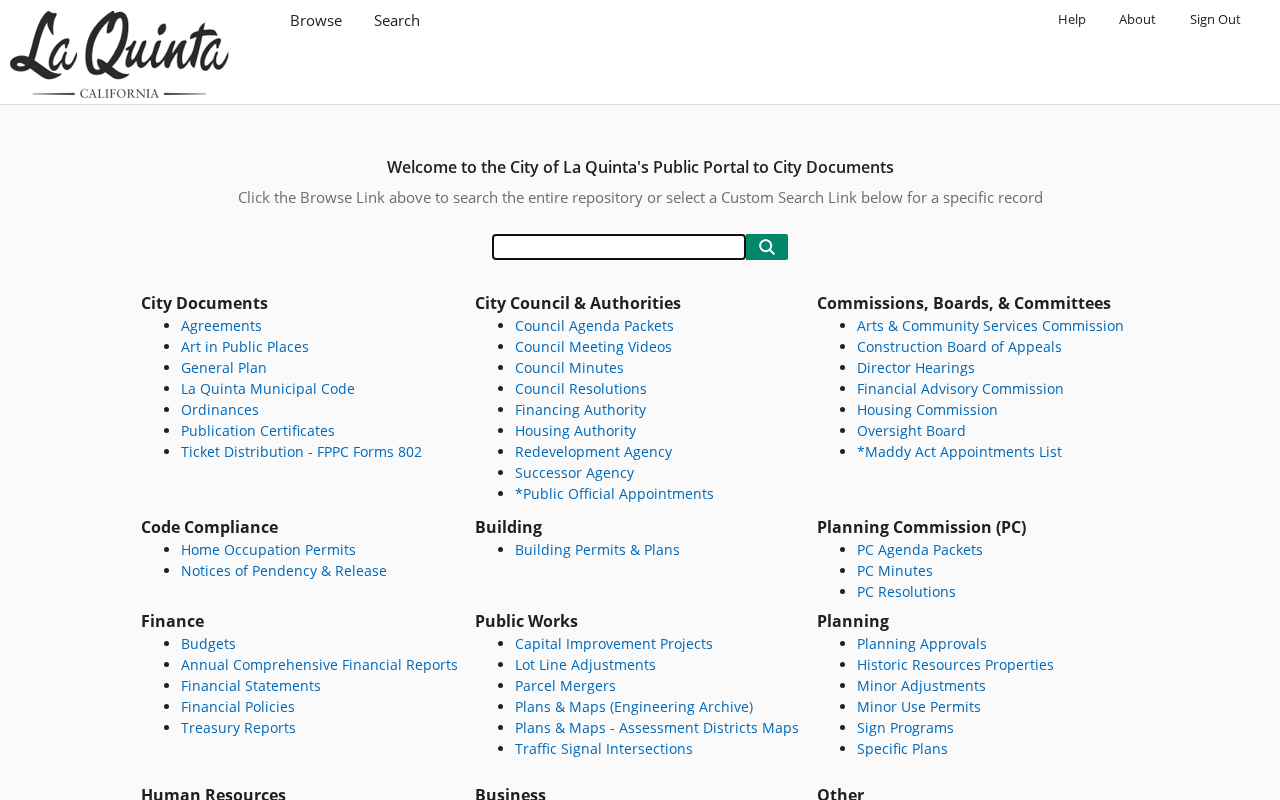Open Building Permits & Plans
The height and width of the screenshot is (800, 1280).
point(597,550)
